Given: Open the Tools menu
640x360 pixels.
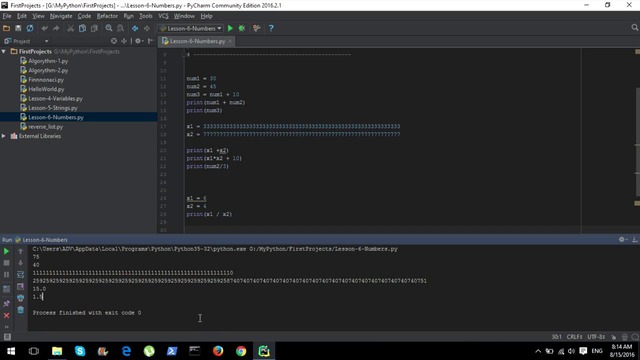Looking at the screenshot, I should (x=145, y=16).
